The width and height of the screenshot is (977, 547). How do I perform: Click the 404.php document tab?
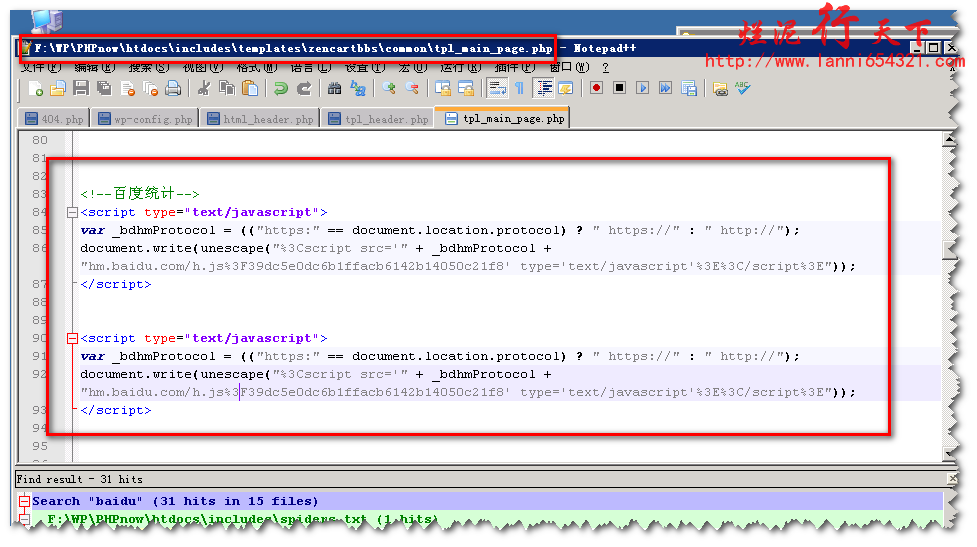(x=54, y=119)
